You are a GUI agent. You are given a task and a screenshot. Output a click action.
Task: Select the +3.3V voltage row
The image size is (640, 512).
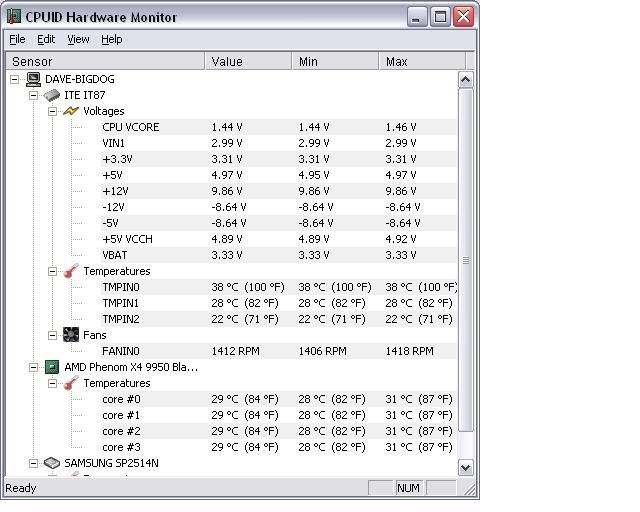click(x=279, y=159)
